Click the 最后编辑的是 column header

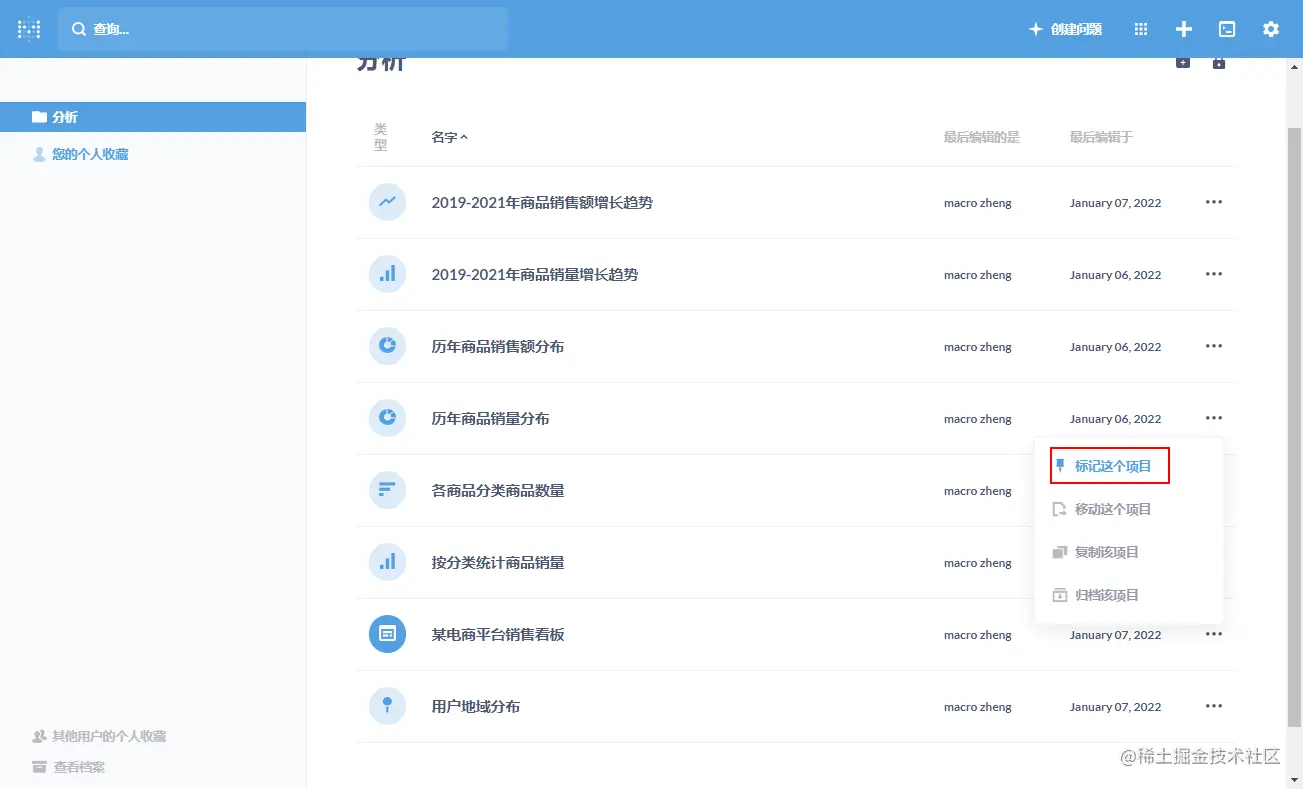tap(982, 137)
